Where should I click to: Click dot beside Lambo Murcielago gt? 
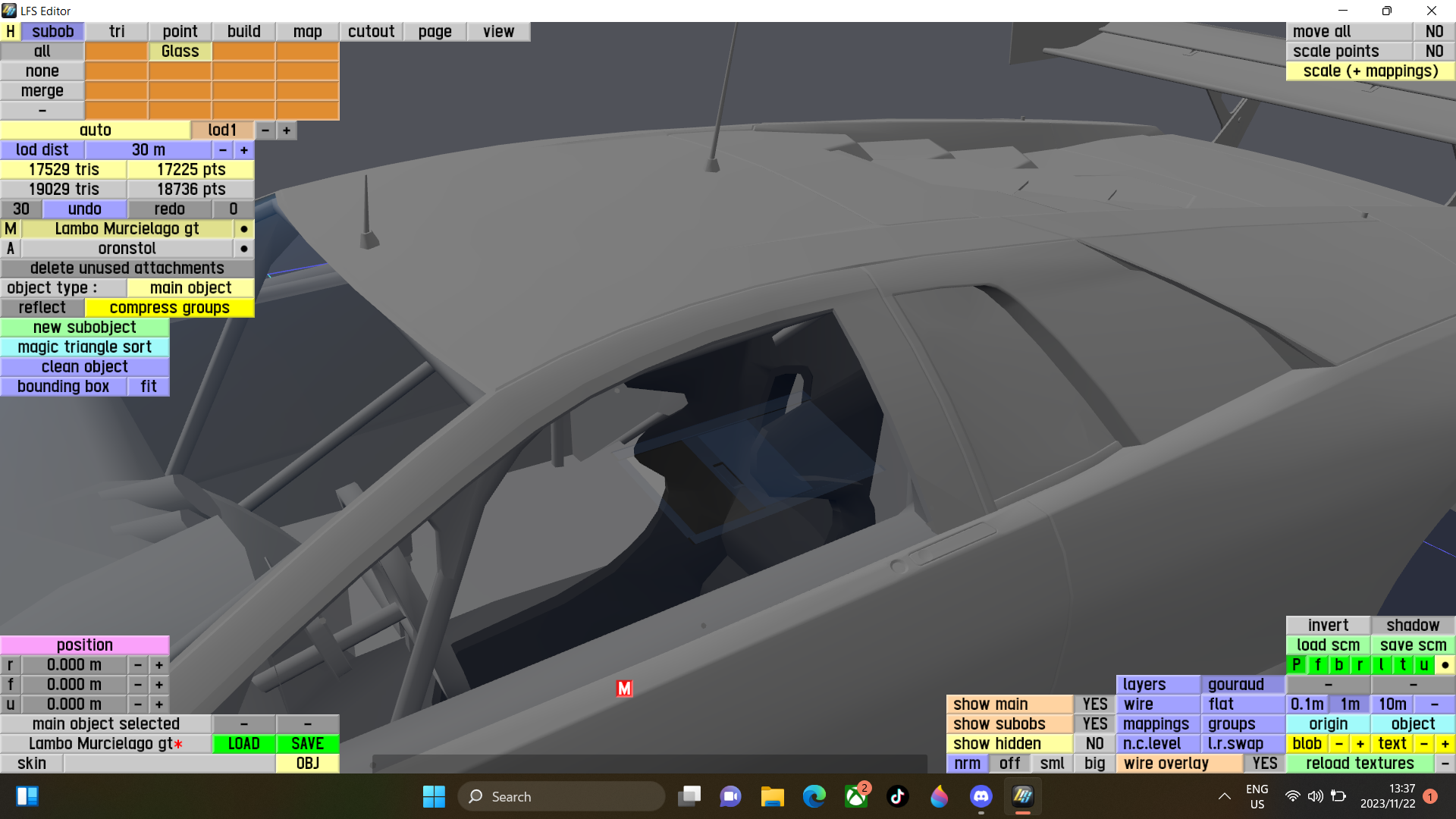[x=243, y=229]
